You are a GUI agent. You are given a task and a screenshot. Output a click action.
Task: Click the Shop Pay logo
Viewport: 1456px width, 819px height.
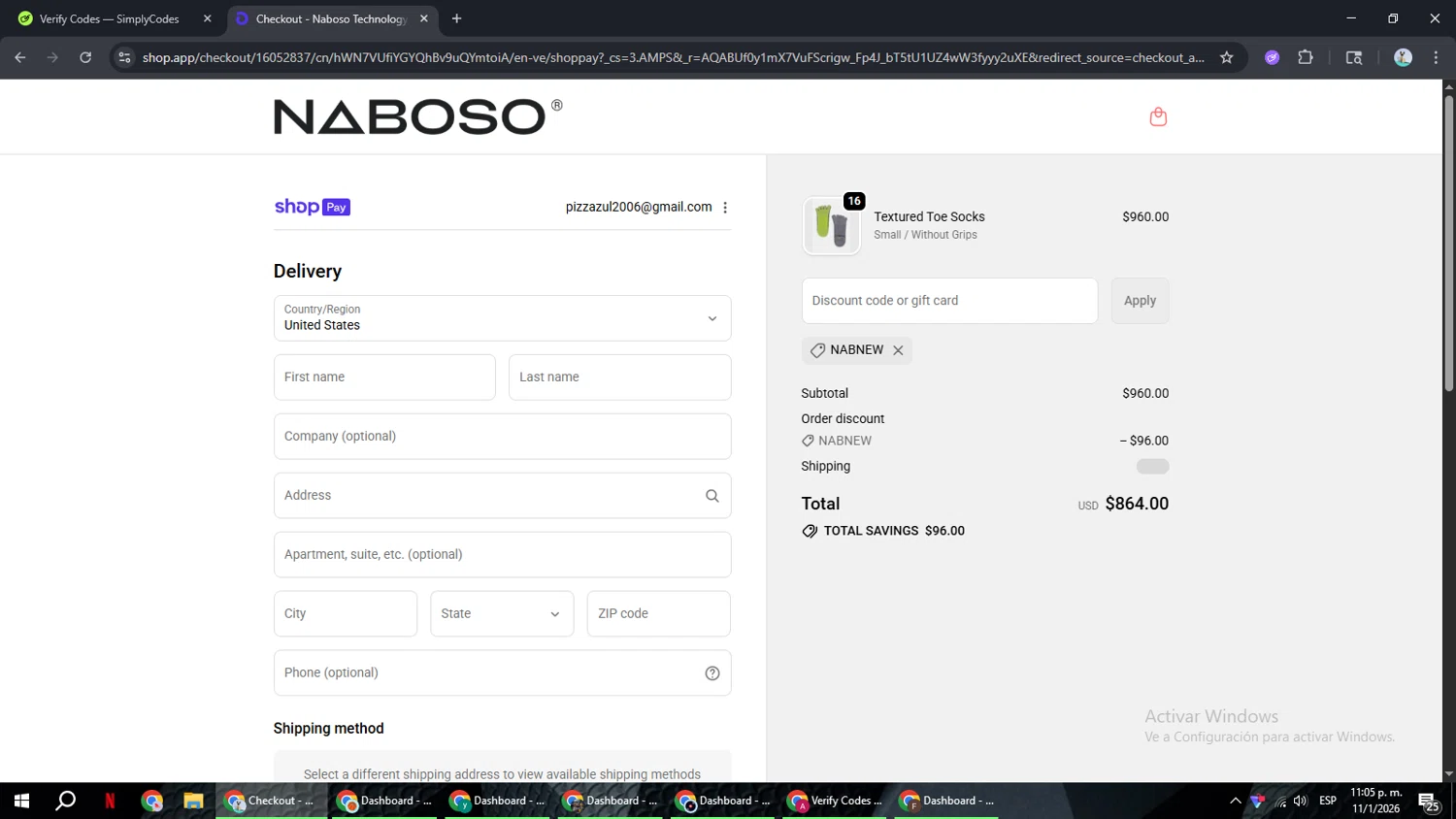312,207
